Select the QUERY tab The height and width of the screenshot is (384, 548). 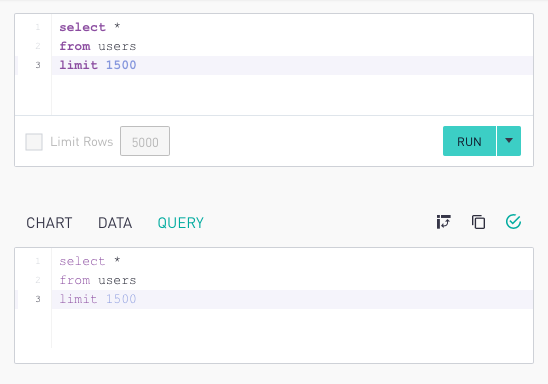tap(181, 223)
